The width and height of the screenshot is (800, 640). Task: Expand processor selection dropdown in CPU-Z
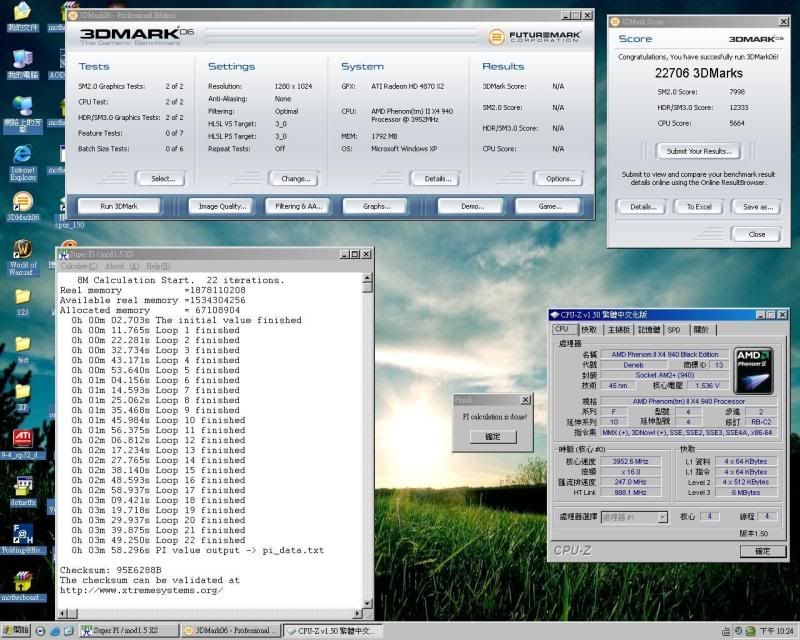click(x=662, y=518)
